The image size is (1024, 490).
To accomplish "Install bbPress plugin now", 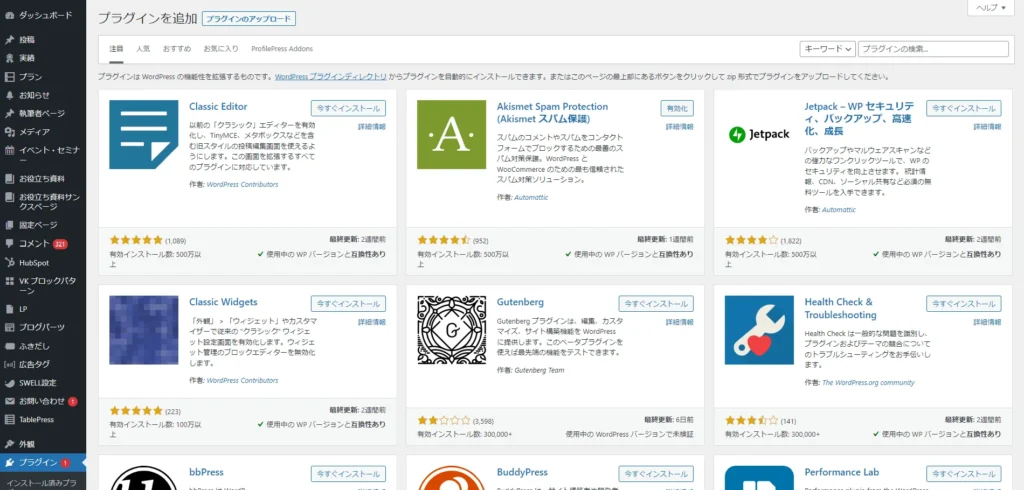I will 348,474.
